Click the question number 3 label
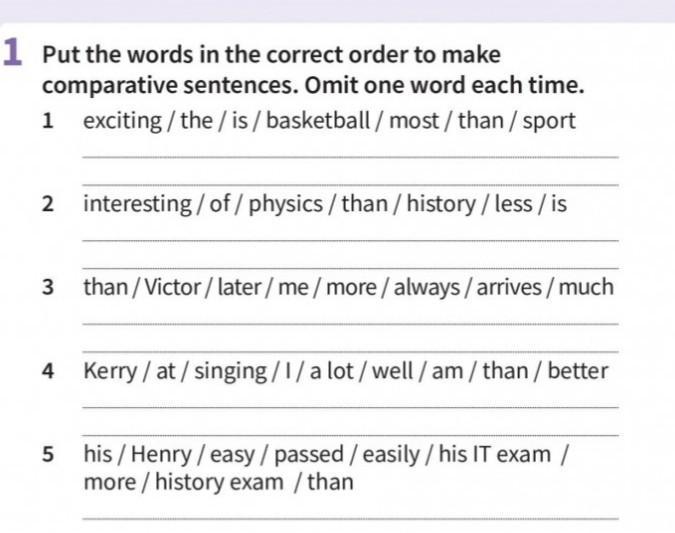 coord(48,287)
